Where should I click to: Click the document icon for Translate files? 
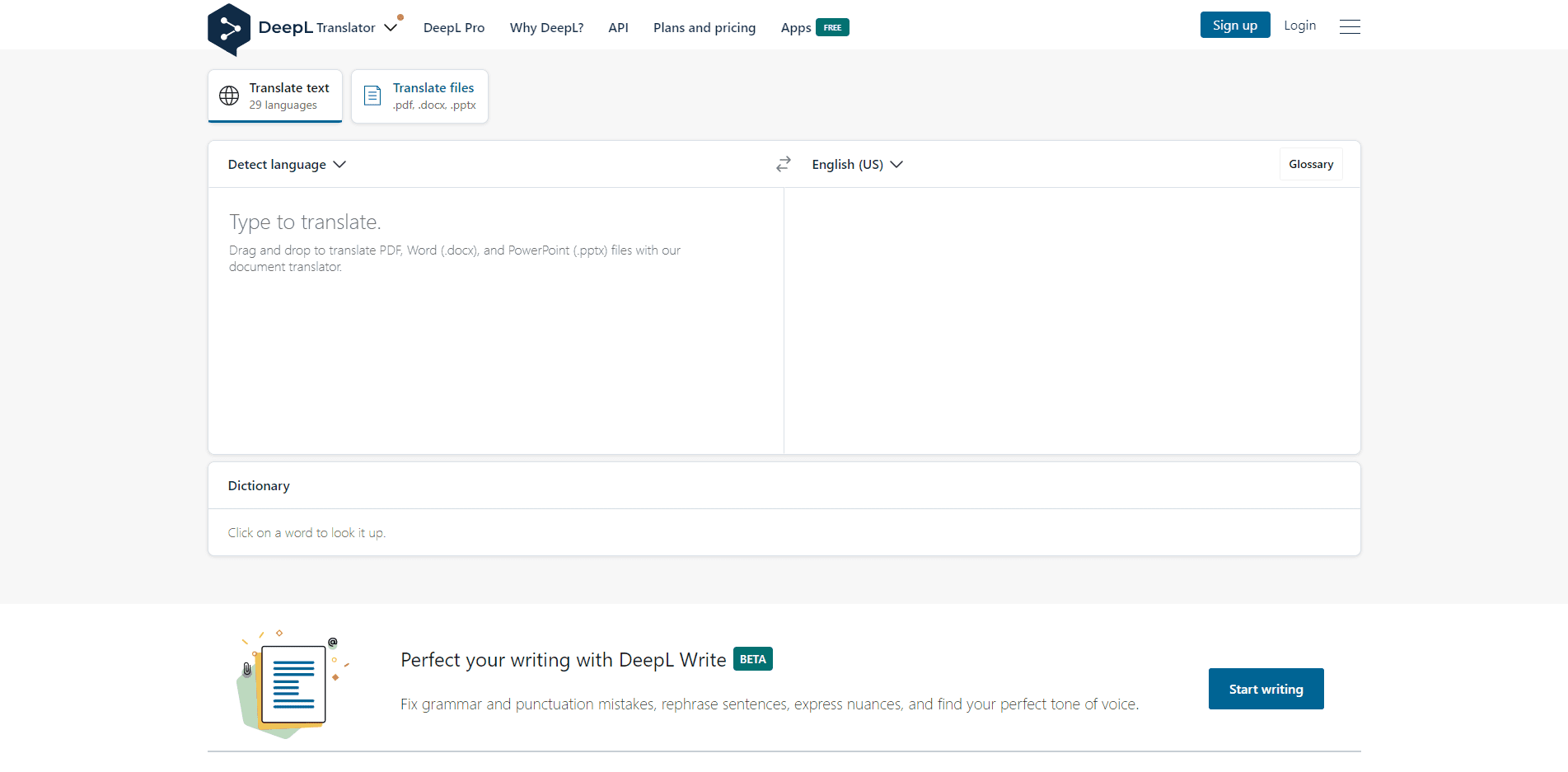(x=372, y=96)
